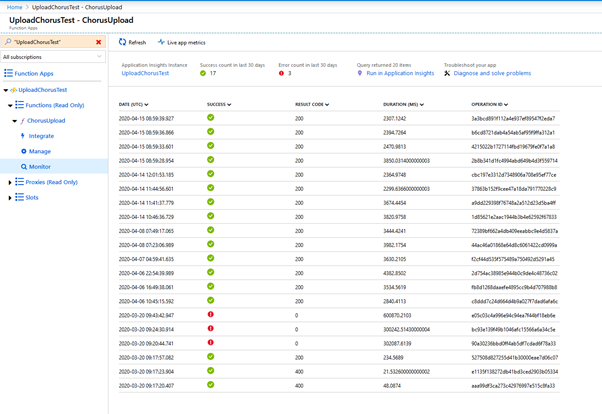The width and height of the screenshot is (602, 414).
Task: Click error icon of 2020-03-20 09:24:30.914 row
Action: pyautogui.click(x=210, y=328)
